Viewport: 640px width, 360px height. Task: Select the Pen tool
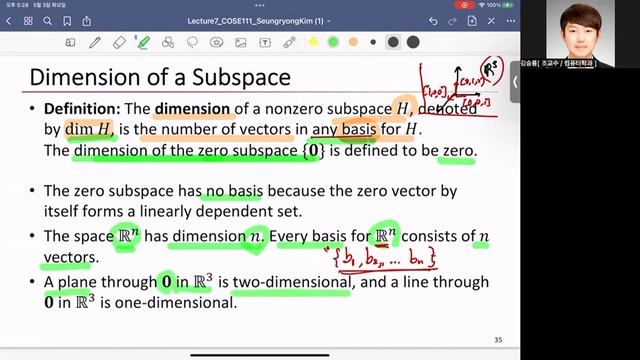(95, 42)
